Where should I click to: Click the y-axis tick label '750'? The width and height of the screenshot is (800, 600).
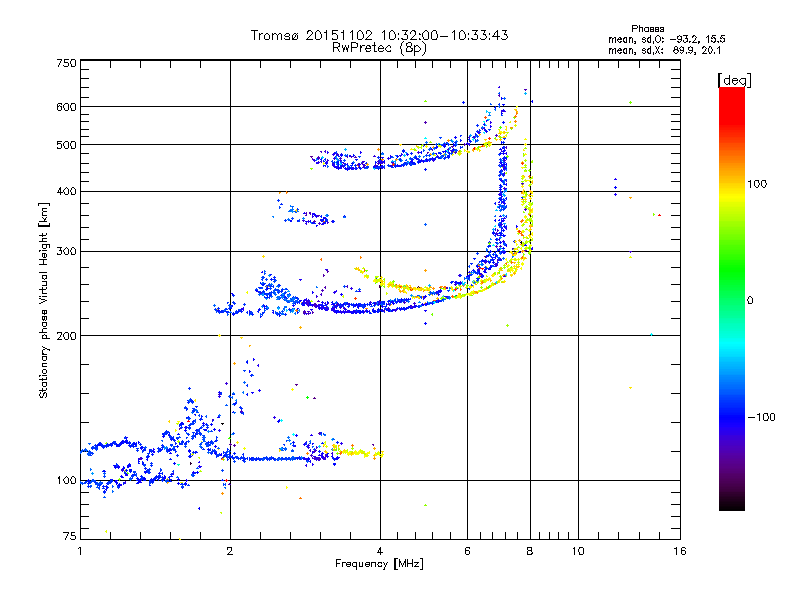(x=66, y=63)
